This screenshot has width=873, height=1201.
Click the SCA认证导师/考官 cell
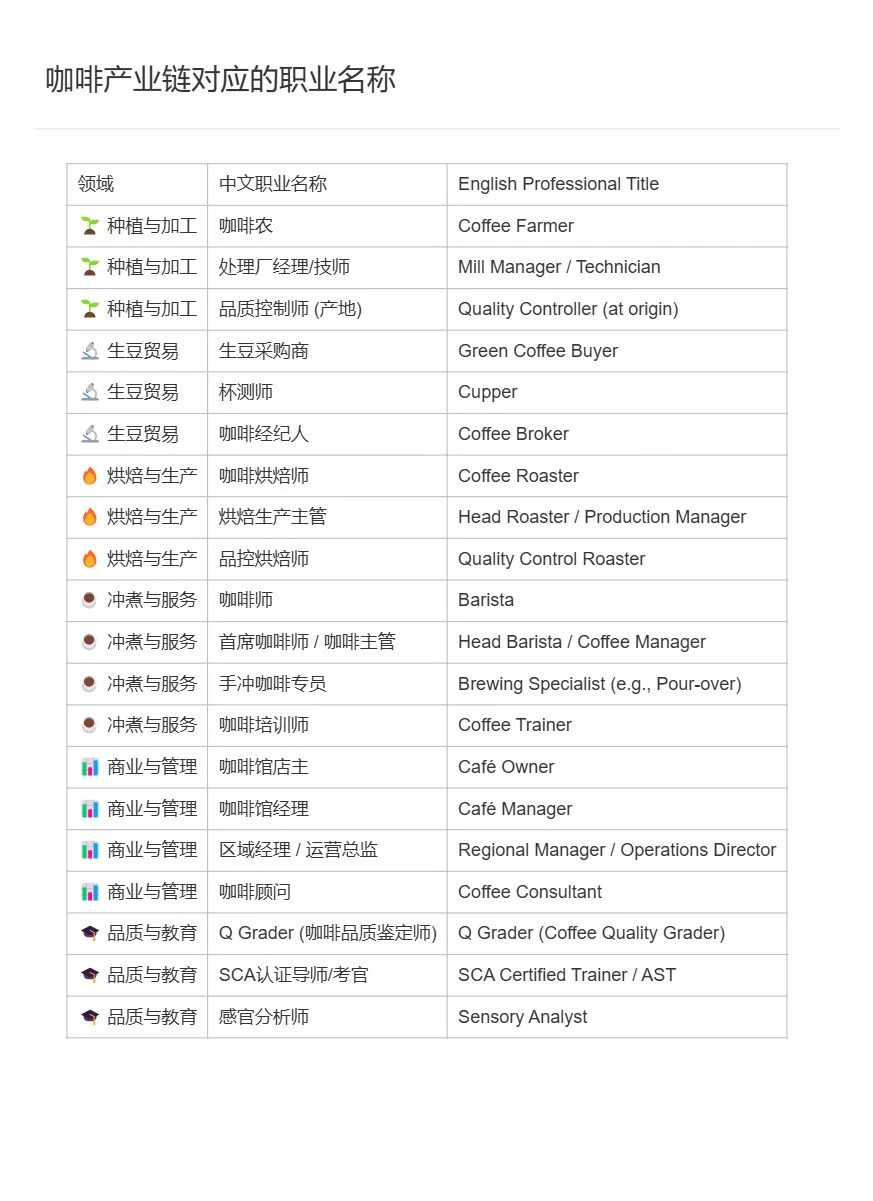click(x=327, y=975)
